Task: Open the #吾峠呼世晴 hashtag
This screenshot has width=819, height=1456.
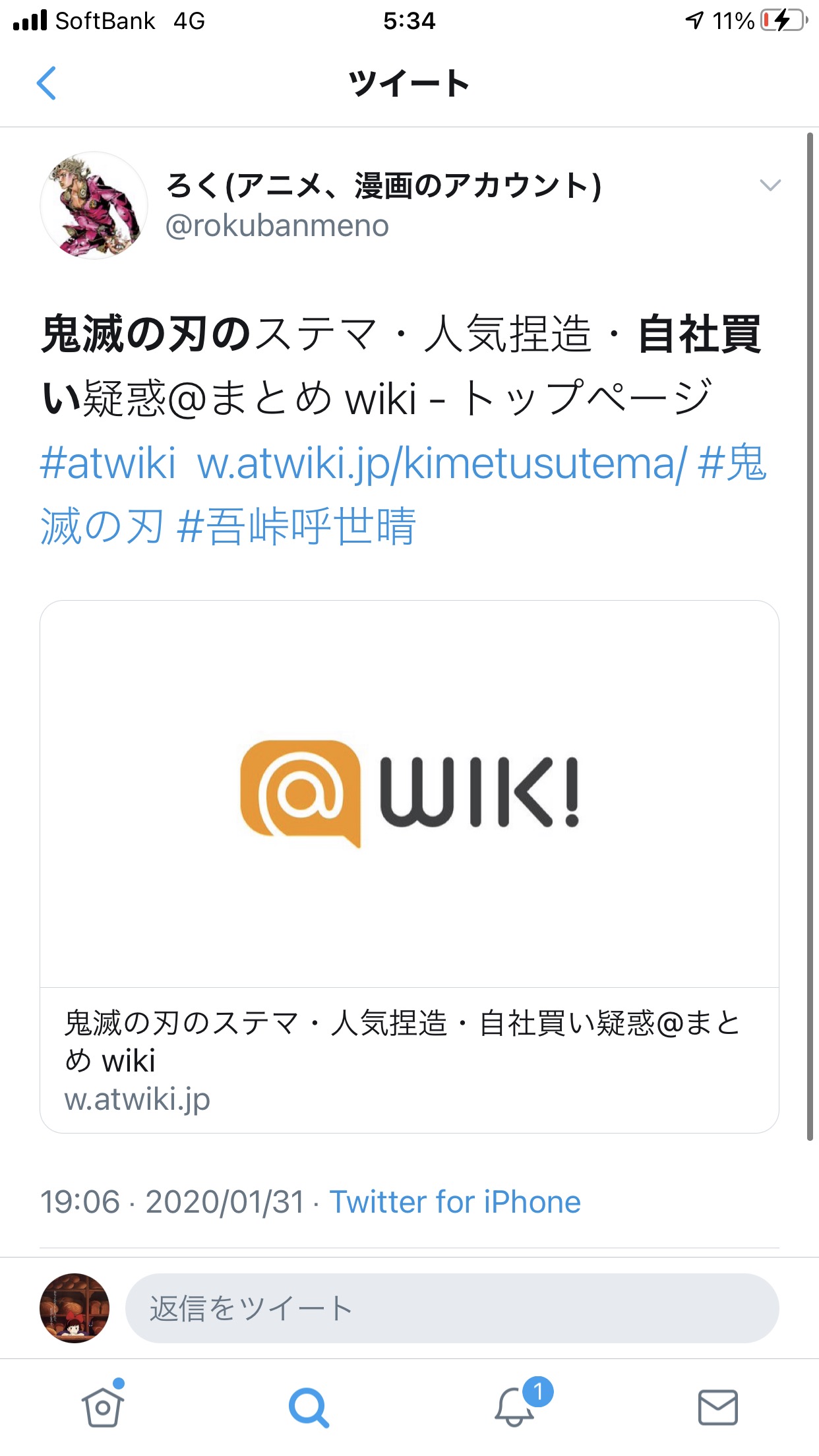Action: (x=297, y=526)
